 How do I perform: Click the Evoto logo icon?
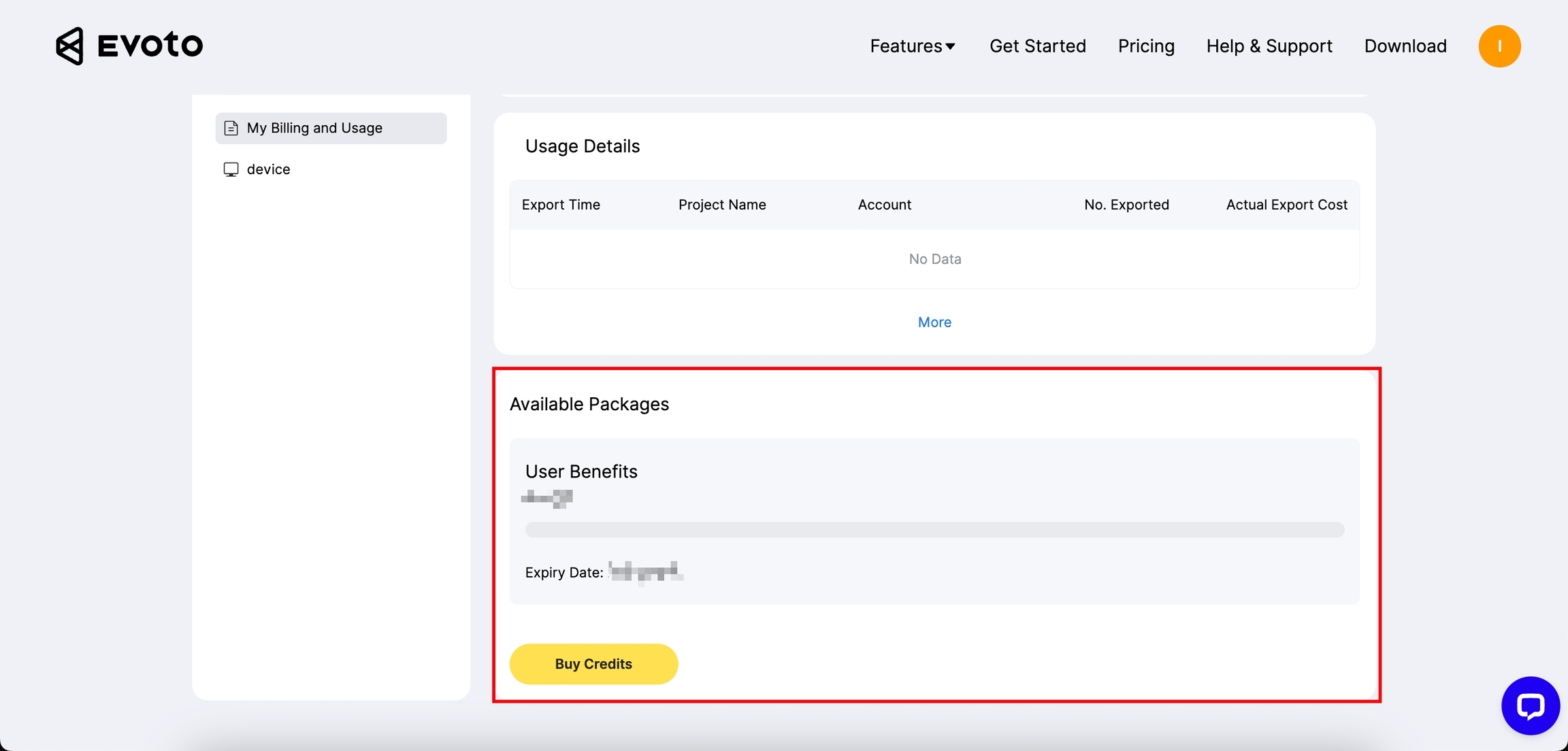click(69, 46)
